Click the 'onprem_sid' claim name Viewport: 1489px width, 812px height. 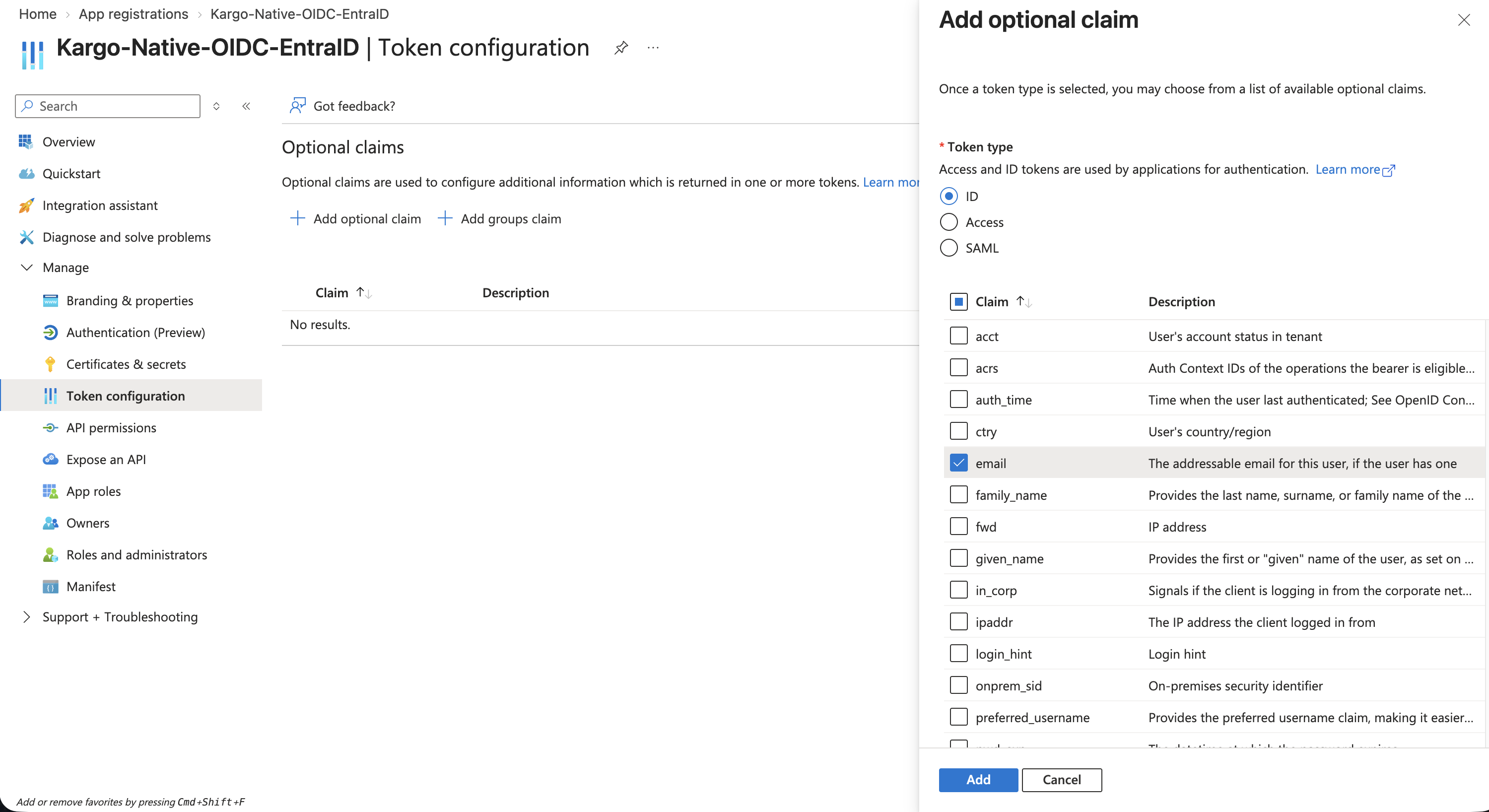[x=1009, y=685]
